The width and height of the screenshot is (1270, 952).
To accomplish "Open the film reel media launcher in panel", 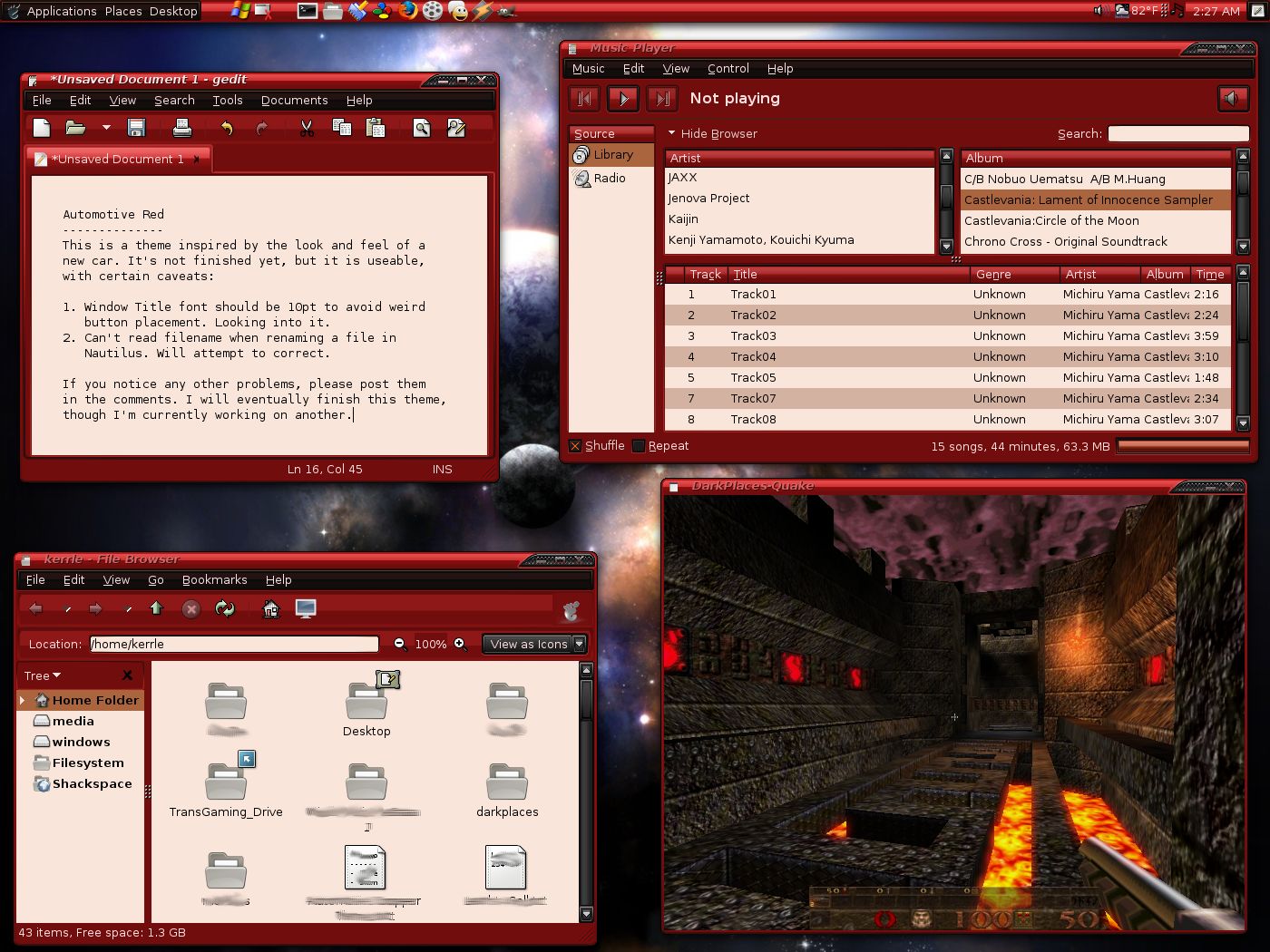I will [433, 11].
